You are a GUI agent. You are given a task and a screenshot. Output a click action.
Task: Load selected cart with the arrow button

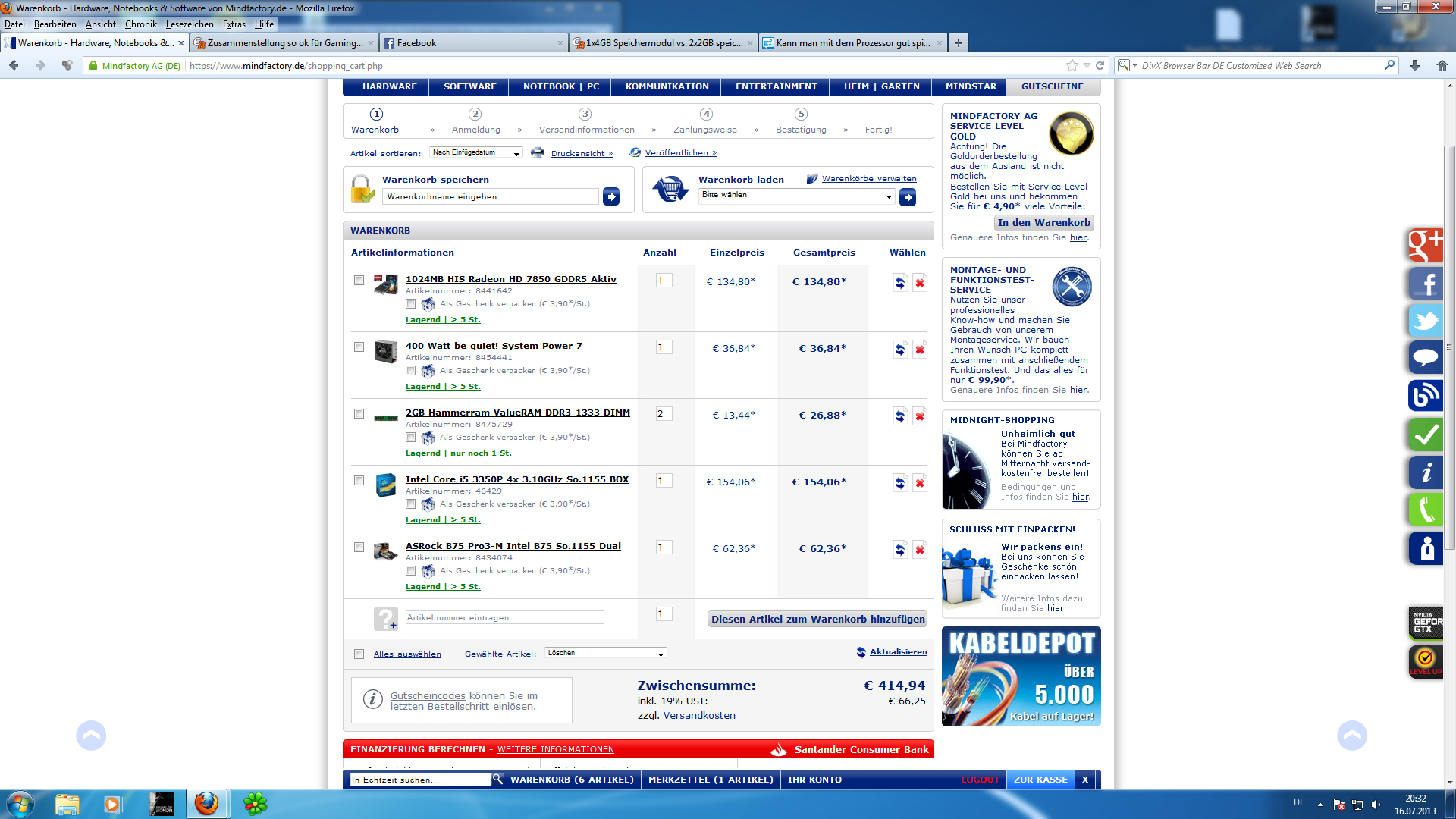[x=908, y=198]
